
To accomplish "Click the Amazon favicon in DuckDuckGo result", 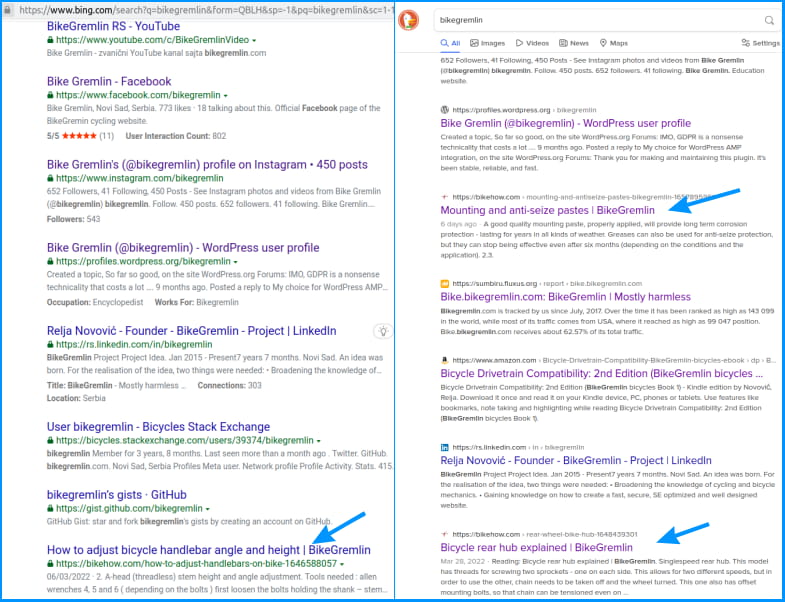I will 444,360.
